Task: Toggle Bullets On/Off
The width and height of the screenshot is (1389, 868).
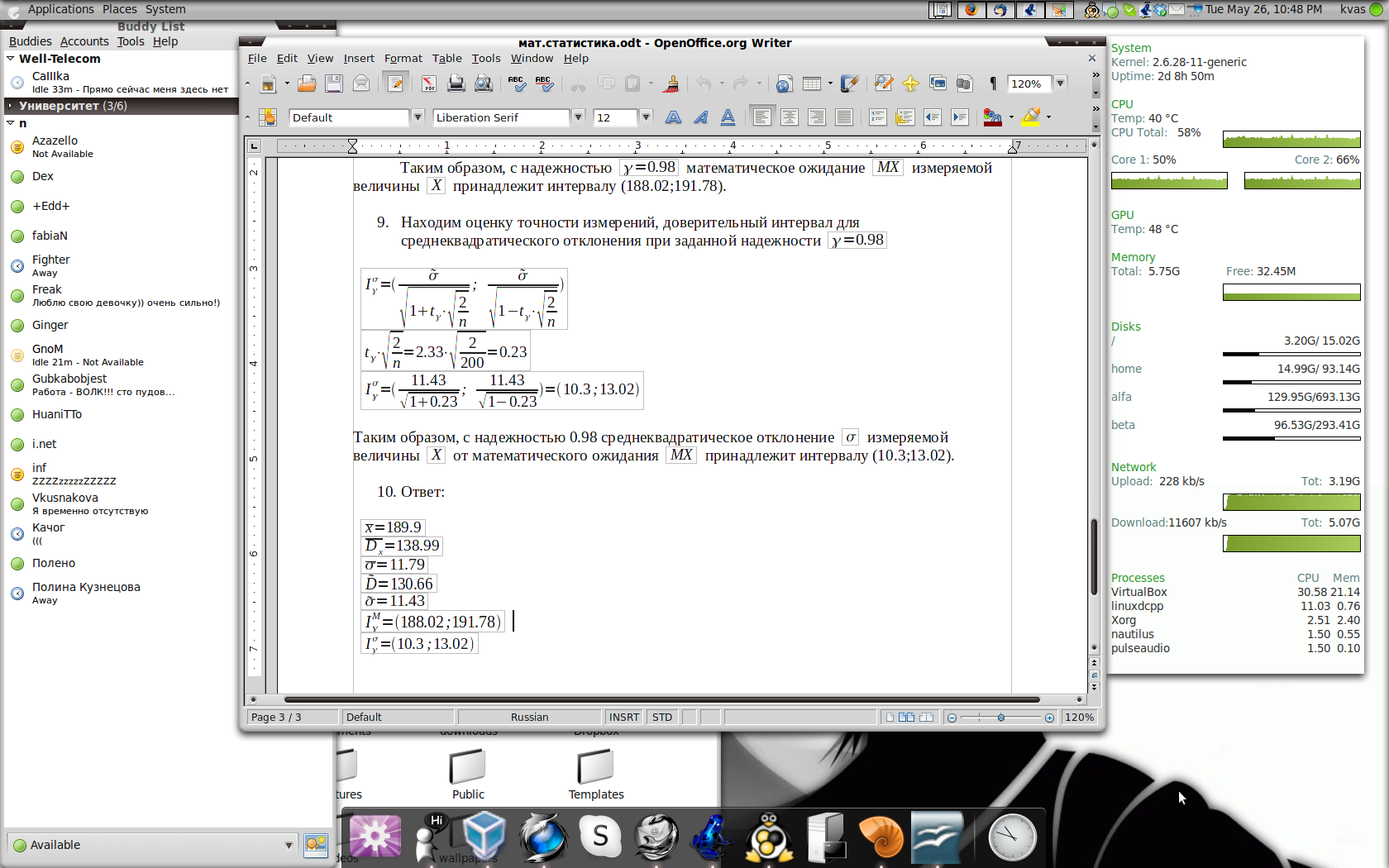Action: [x=905, y=117]
